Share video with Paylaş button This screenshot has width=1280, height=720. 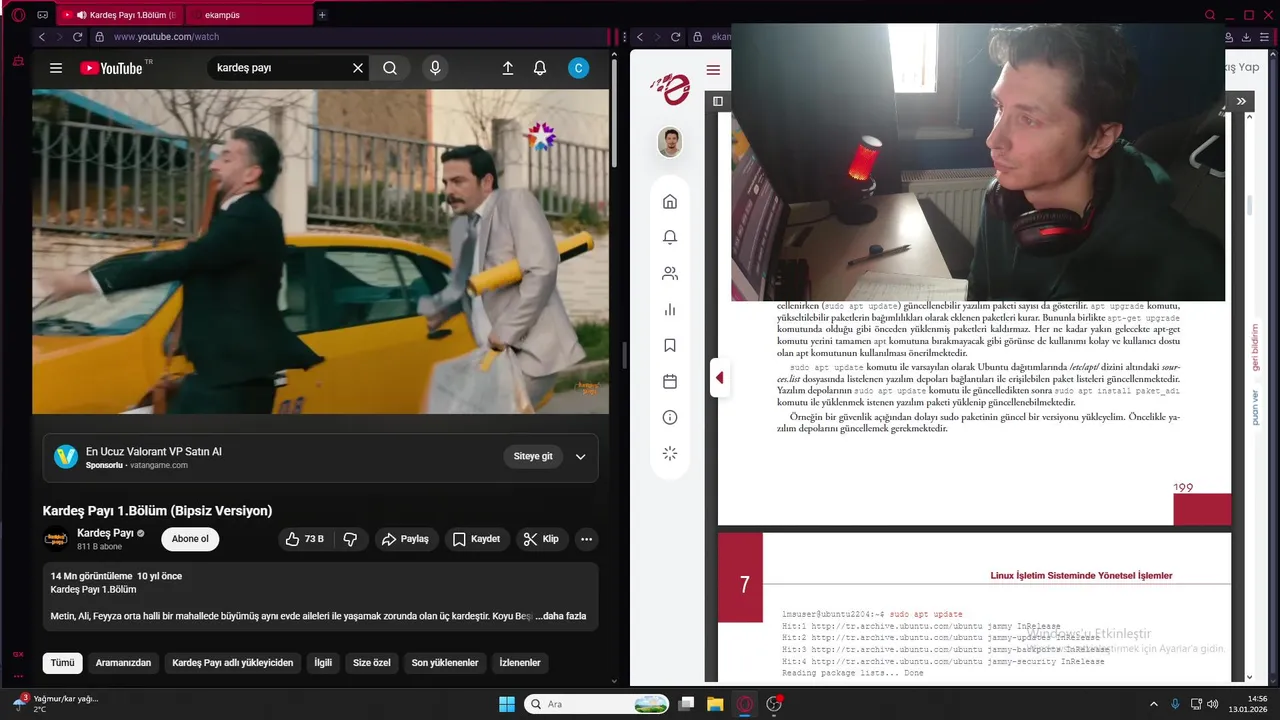pos(405,539)
